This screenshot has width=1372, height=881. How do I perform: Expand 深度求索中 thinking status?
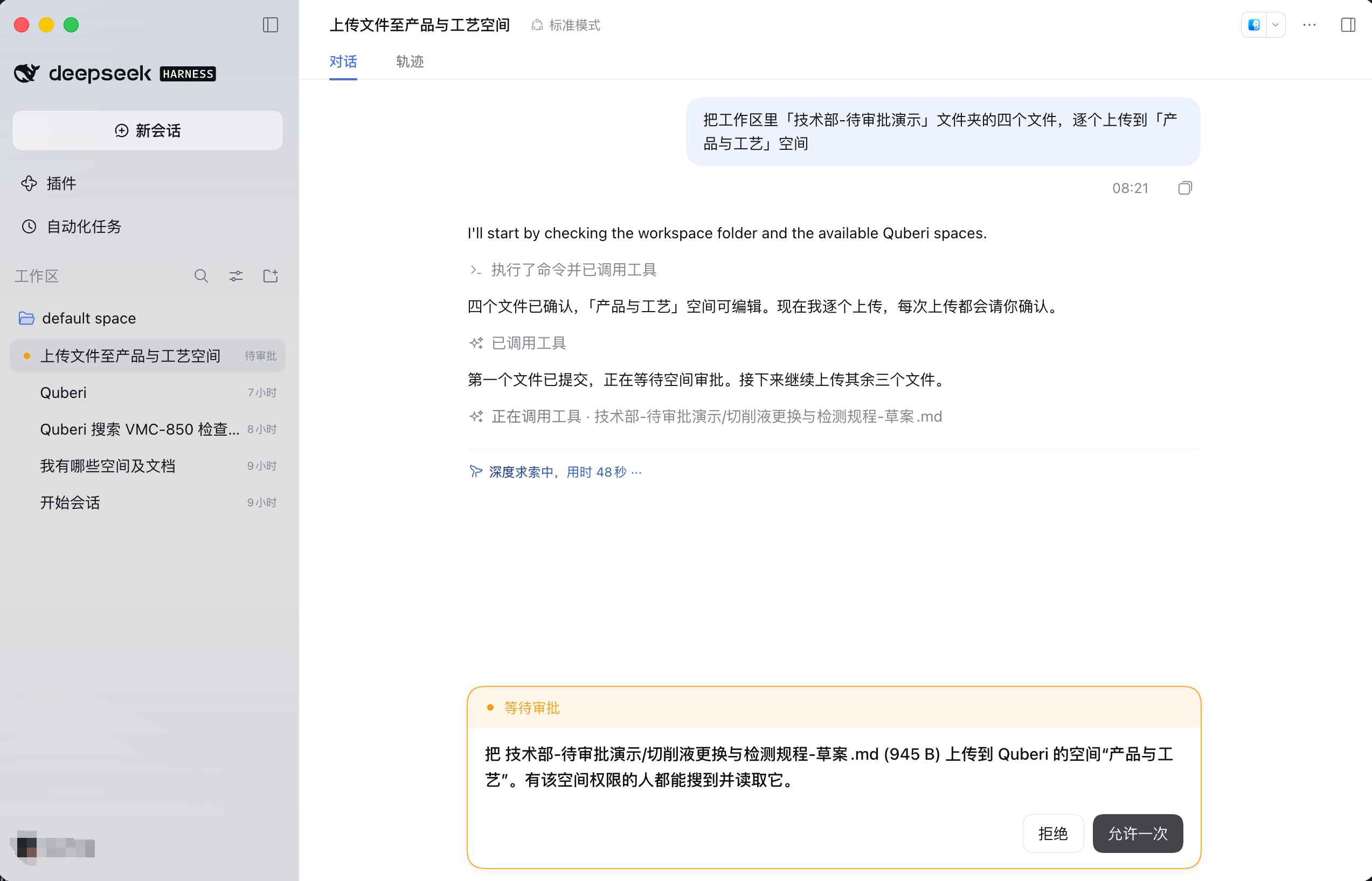555,472
